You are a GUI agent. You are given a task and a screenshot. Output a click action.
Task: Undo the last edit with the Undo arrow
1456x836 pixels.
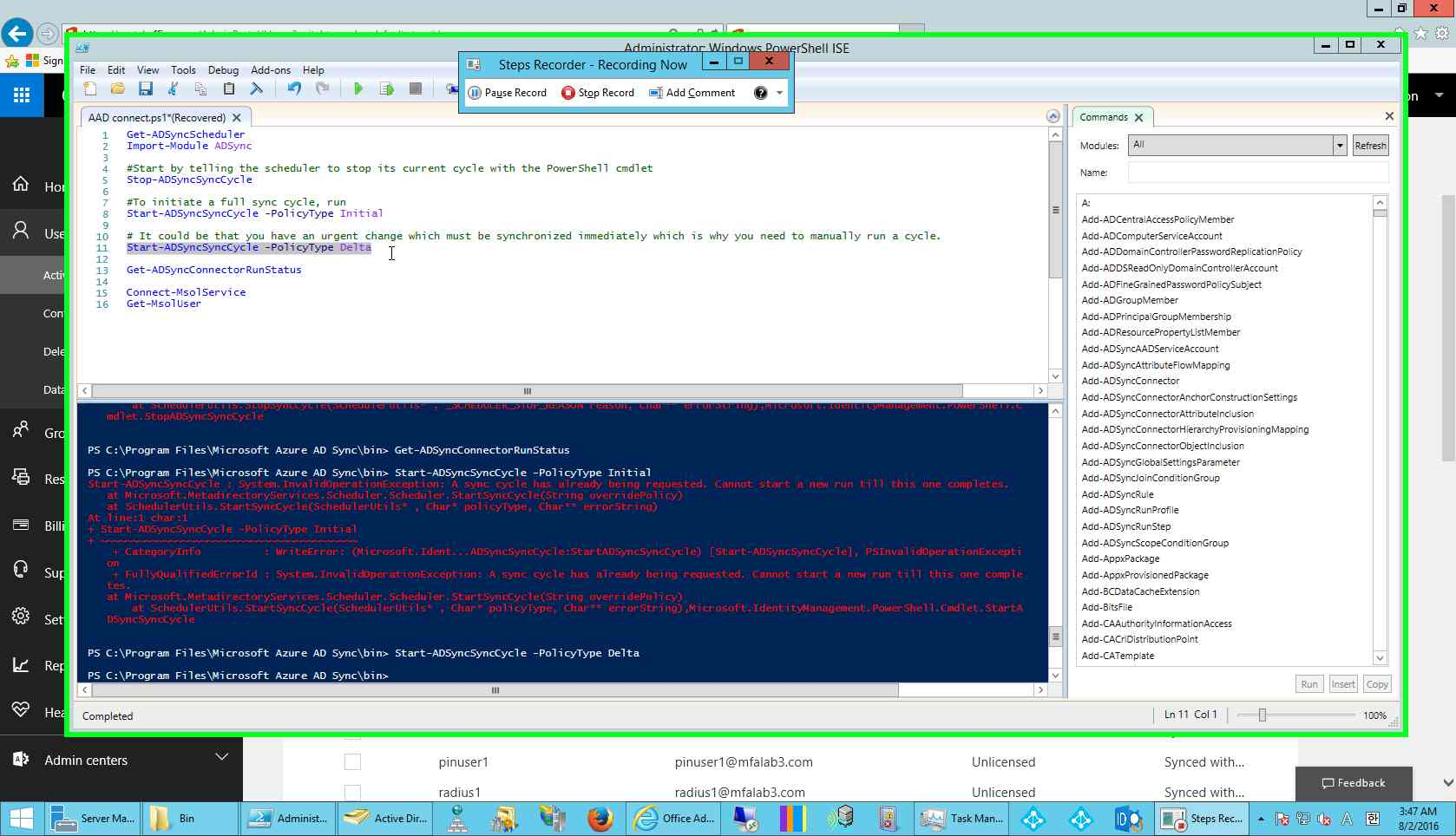coord(294,88)
